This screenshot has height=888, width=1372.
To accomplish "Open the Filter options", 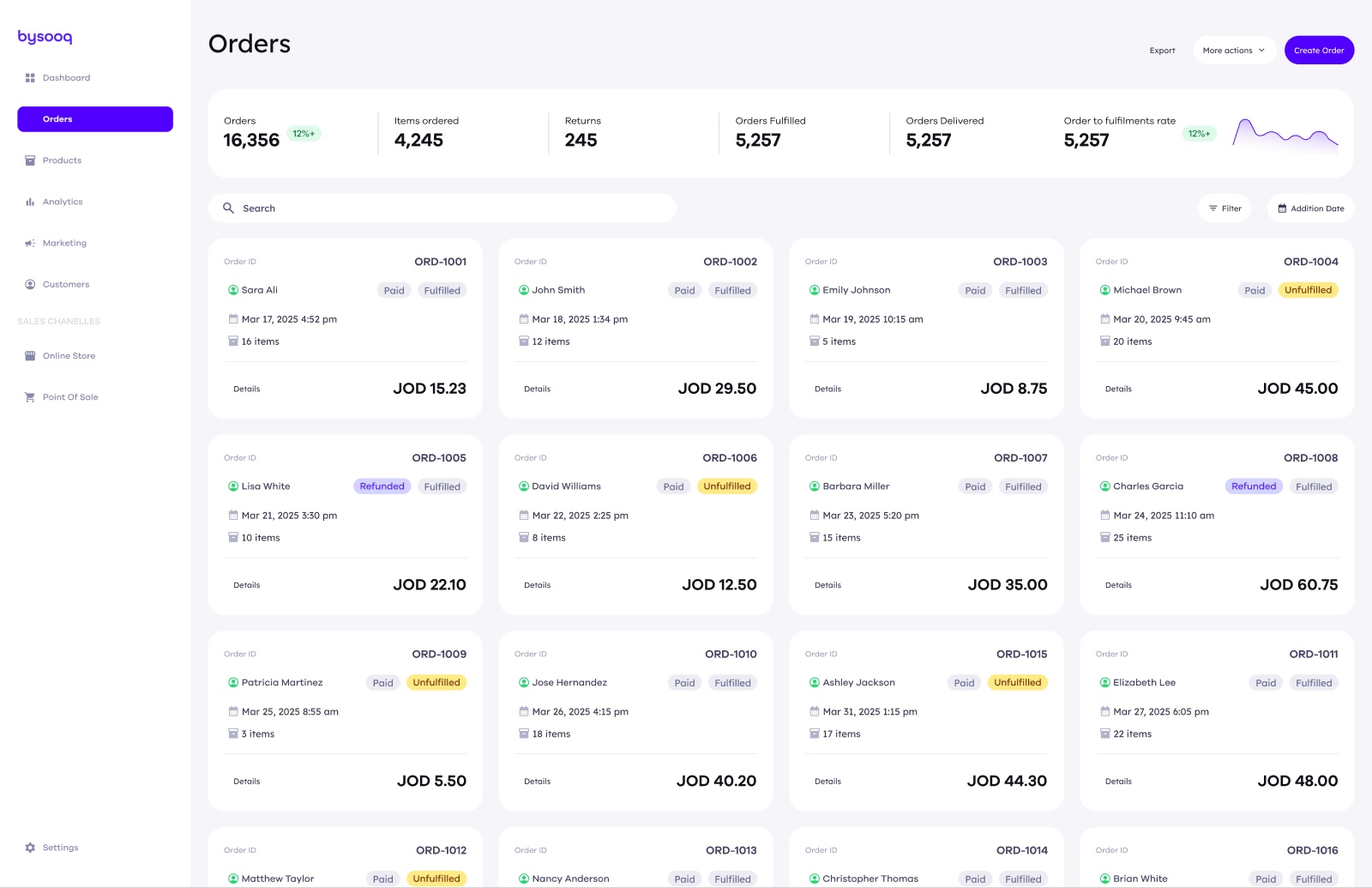I will [x=1225, y=208].
